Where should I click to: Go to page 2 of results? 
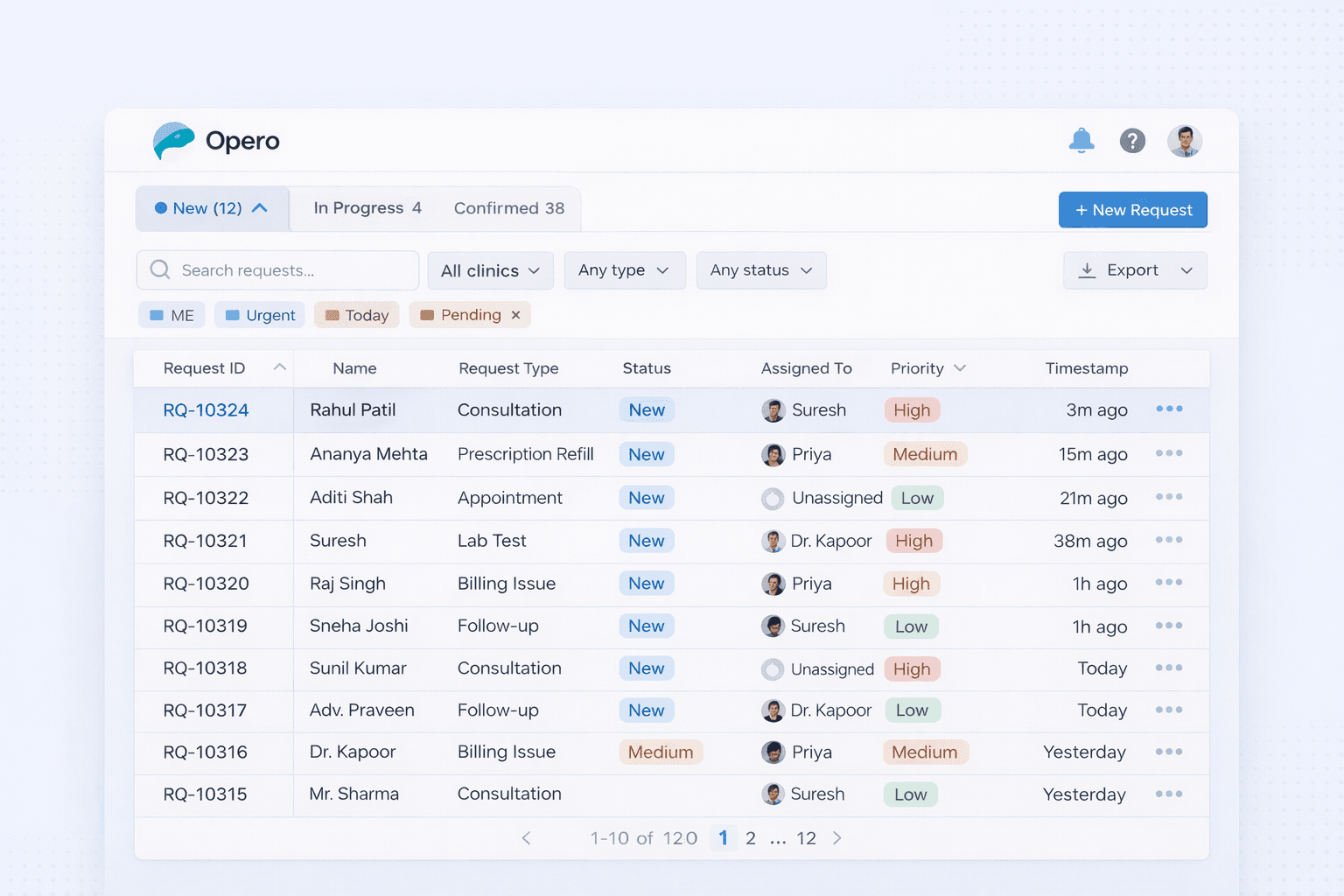point(751,837)
